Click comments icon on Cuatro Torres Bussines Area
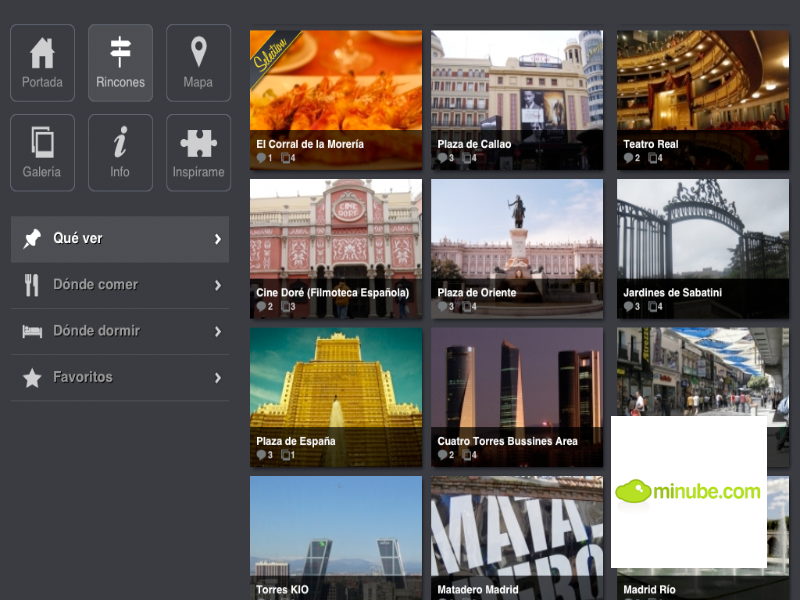 pos(442,455)
